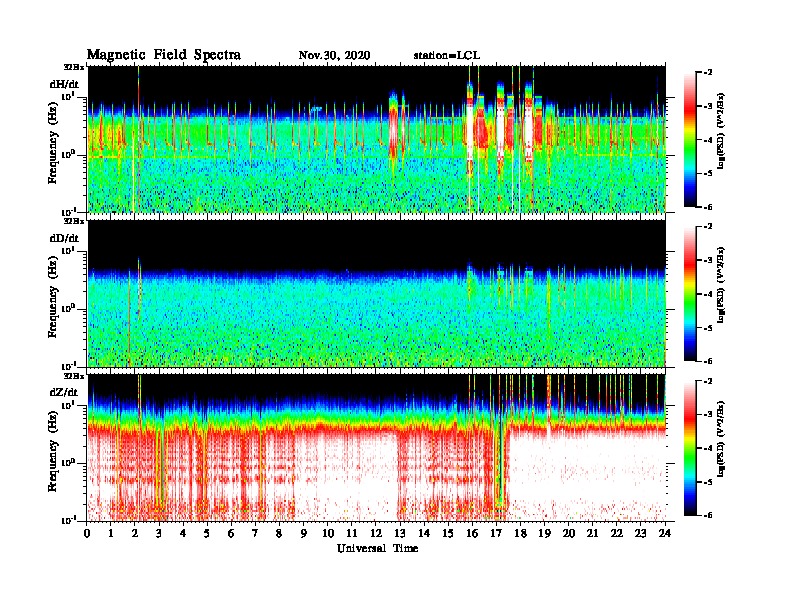
Task: Click hour "22" on the time axis
Action: click(x=617, y=533)
